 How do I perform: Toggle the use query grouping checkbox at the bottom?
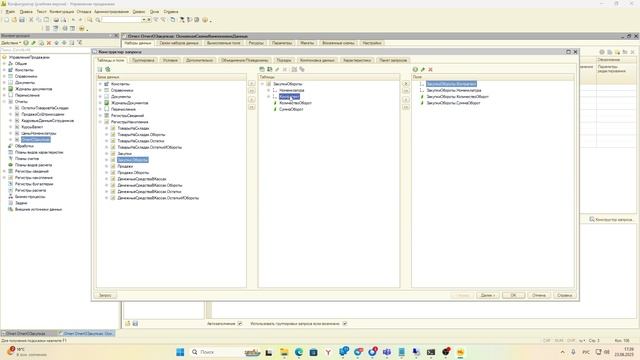[x=345, y=324]
